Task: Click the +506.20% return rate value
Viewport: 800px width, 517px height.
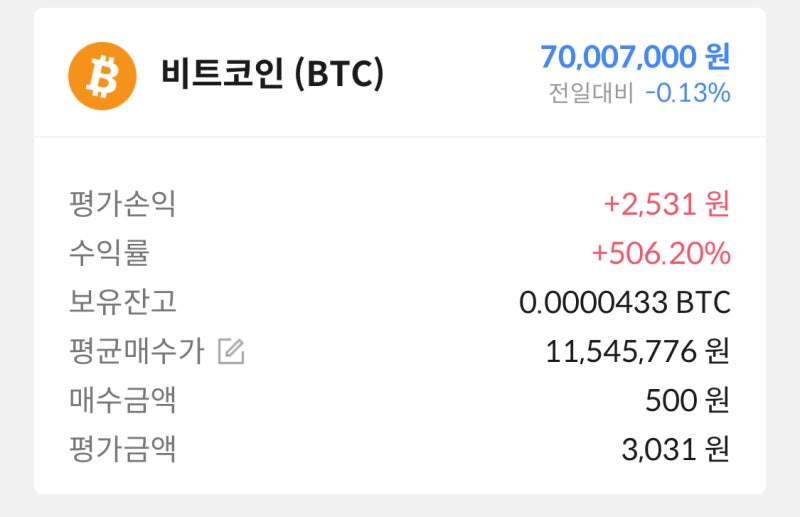Action: coord(661,253)
